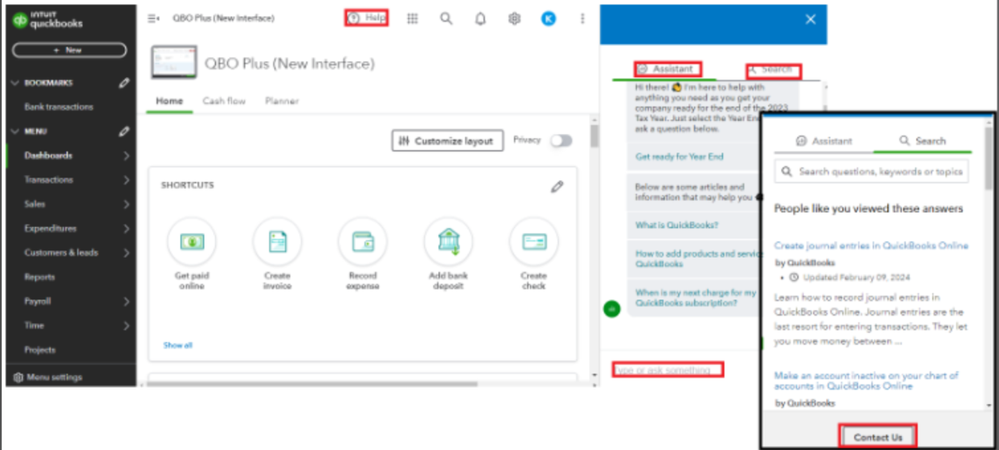Open the Help menu
This screenshot has height=450, width=999.
[x=367, y=18]
